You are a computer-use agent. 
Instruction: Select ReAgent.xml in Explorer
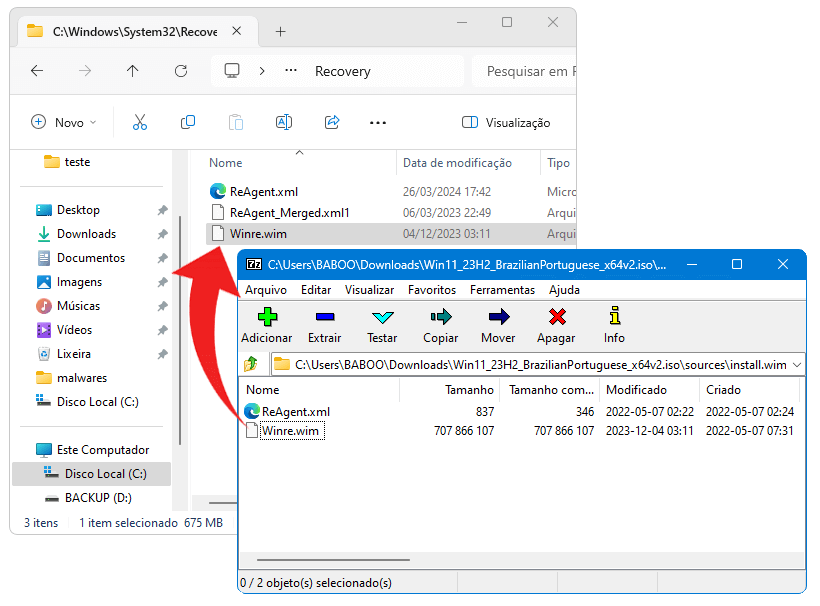264,191
